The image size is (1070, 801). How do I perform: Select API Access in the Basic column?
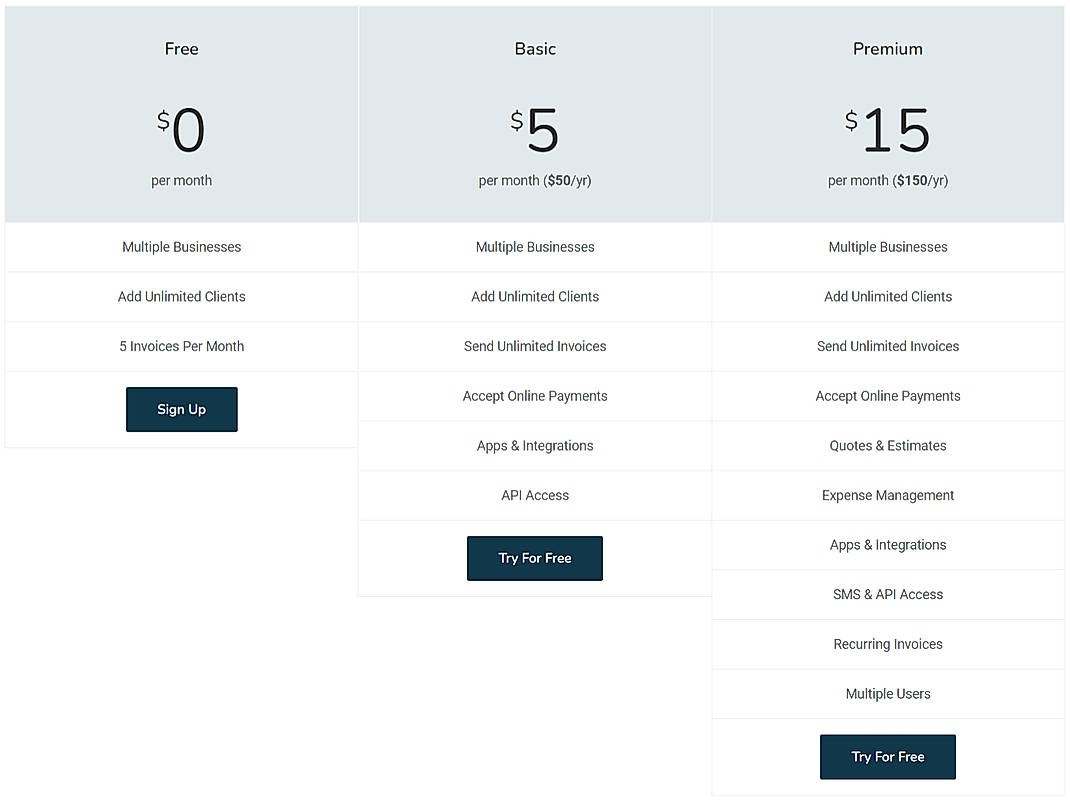[x=534, y=495]
